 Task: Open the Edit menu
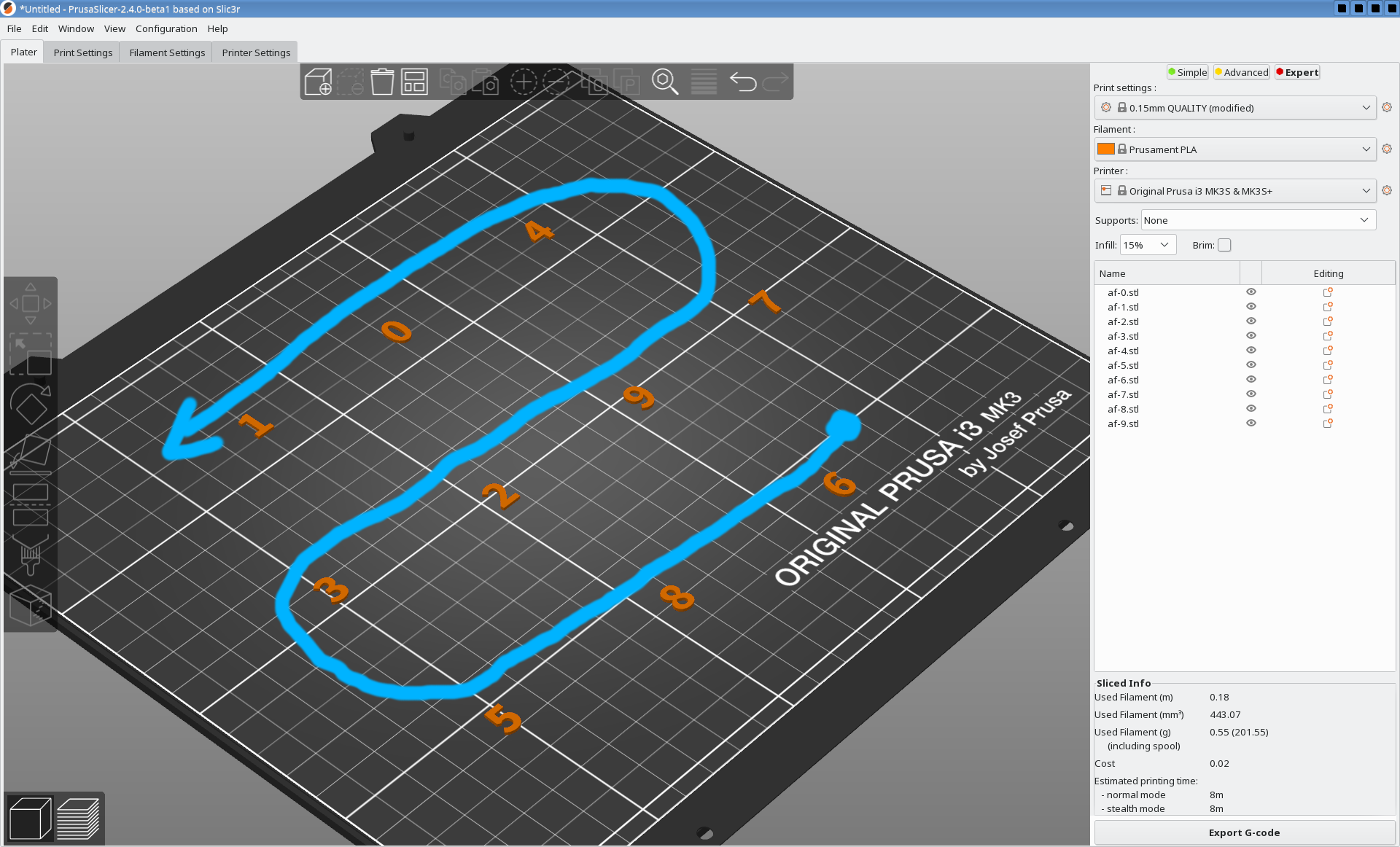point(40,29)
